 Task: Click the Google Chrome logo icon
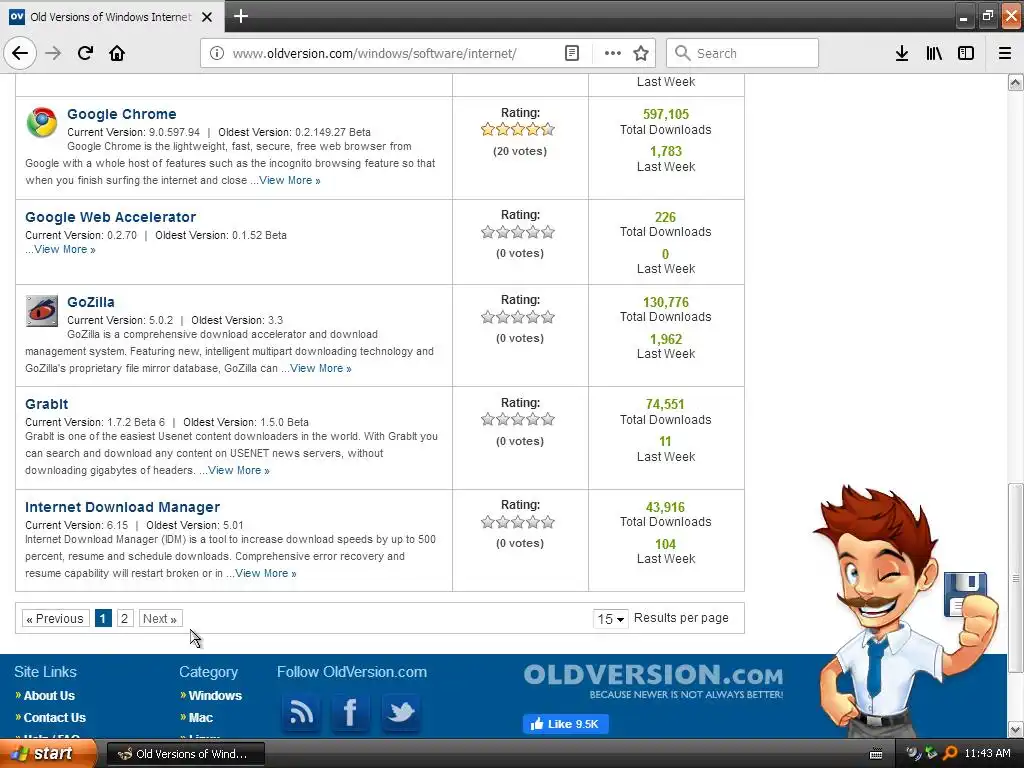(x=42, y=122)
